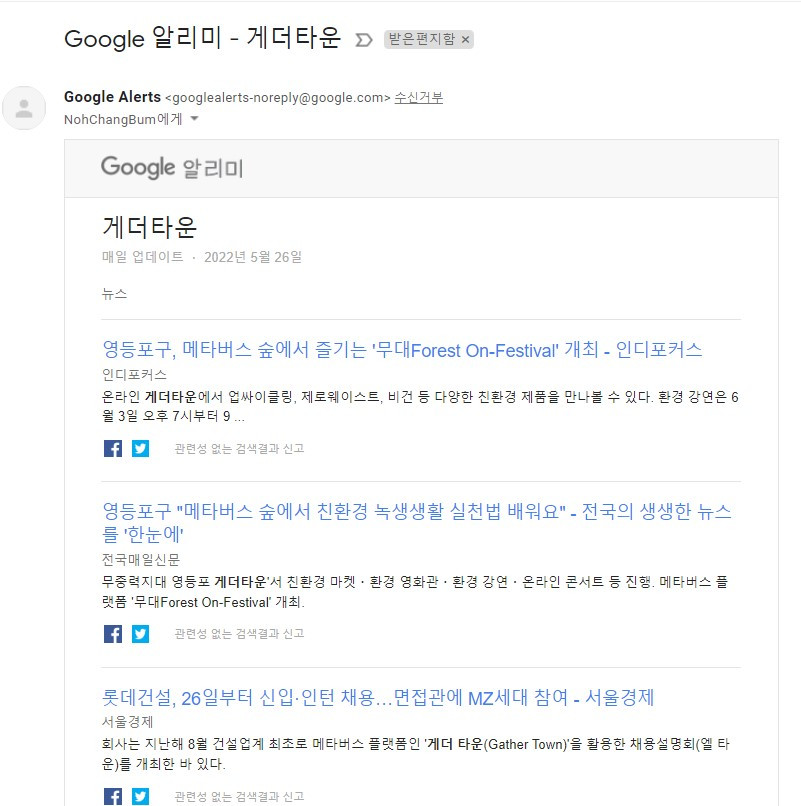Viewport: 801px width, 806px height.
Task: Expand recipient details via the NohChangBum에게 arrow
Action: (x=196, y=118)
